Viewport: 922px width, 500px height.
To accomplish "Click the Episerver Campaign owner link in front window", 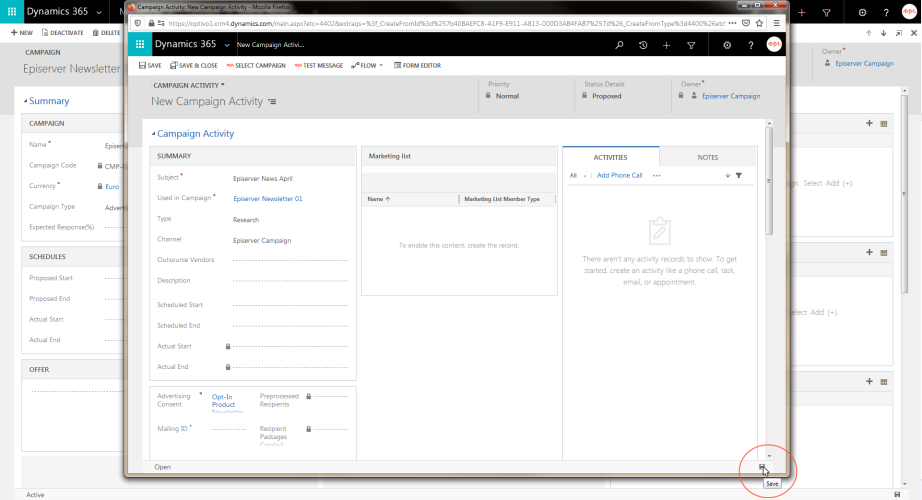I will 731,96.
